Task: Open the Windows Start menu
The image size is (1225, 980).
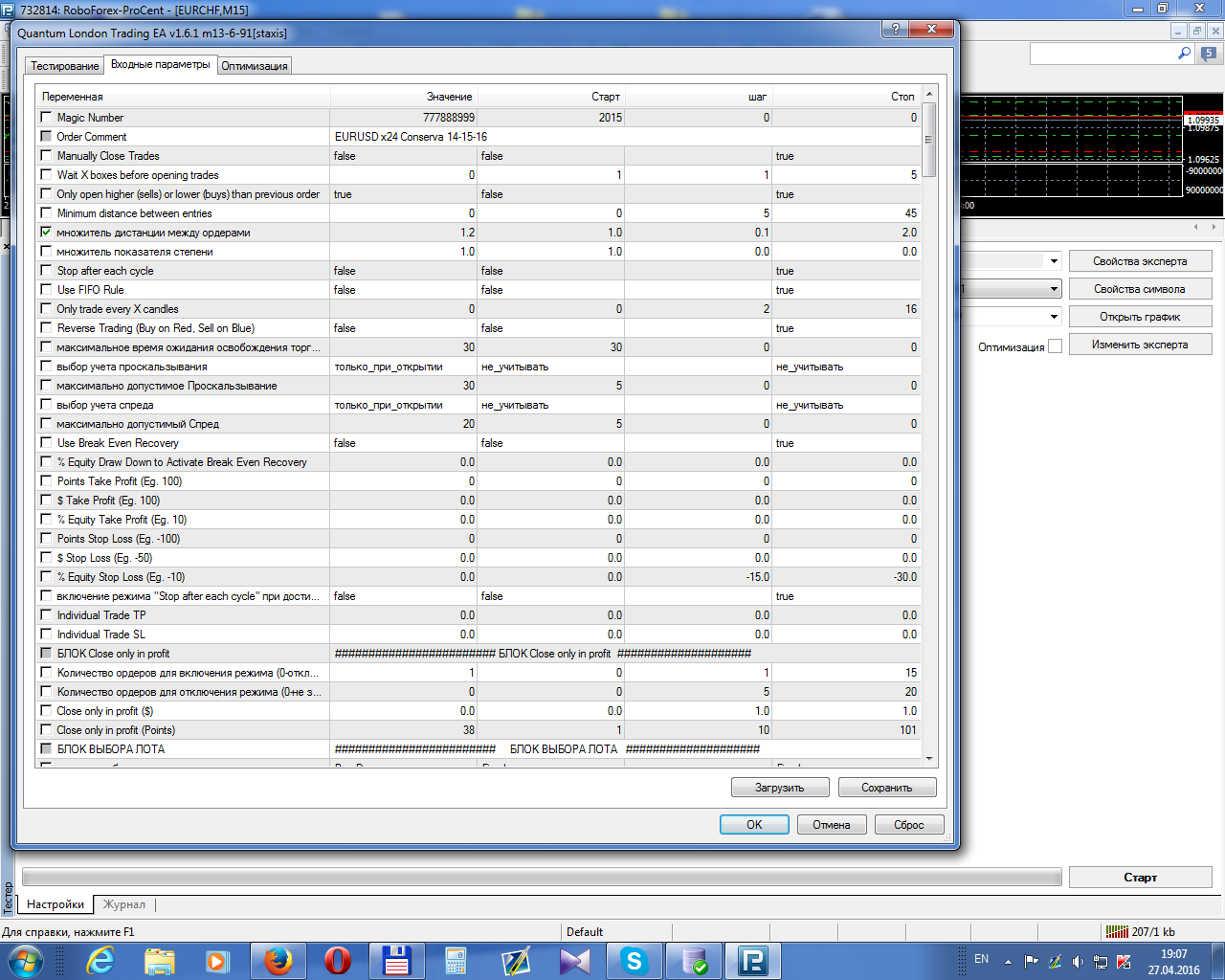Action: [25, 960]
